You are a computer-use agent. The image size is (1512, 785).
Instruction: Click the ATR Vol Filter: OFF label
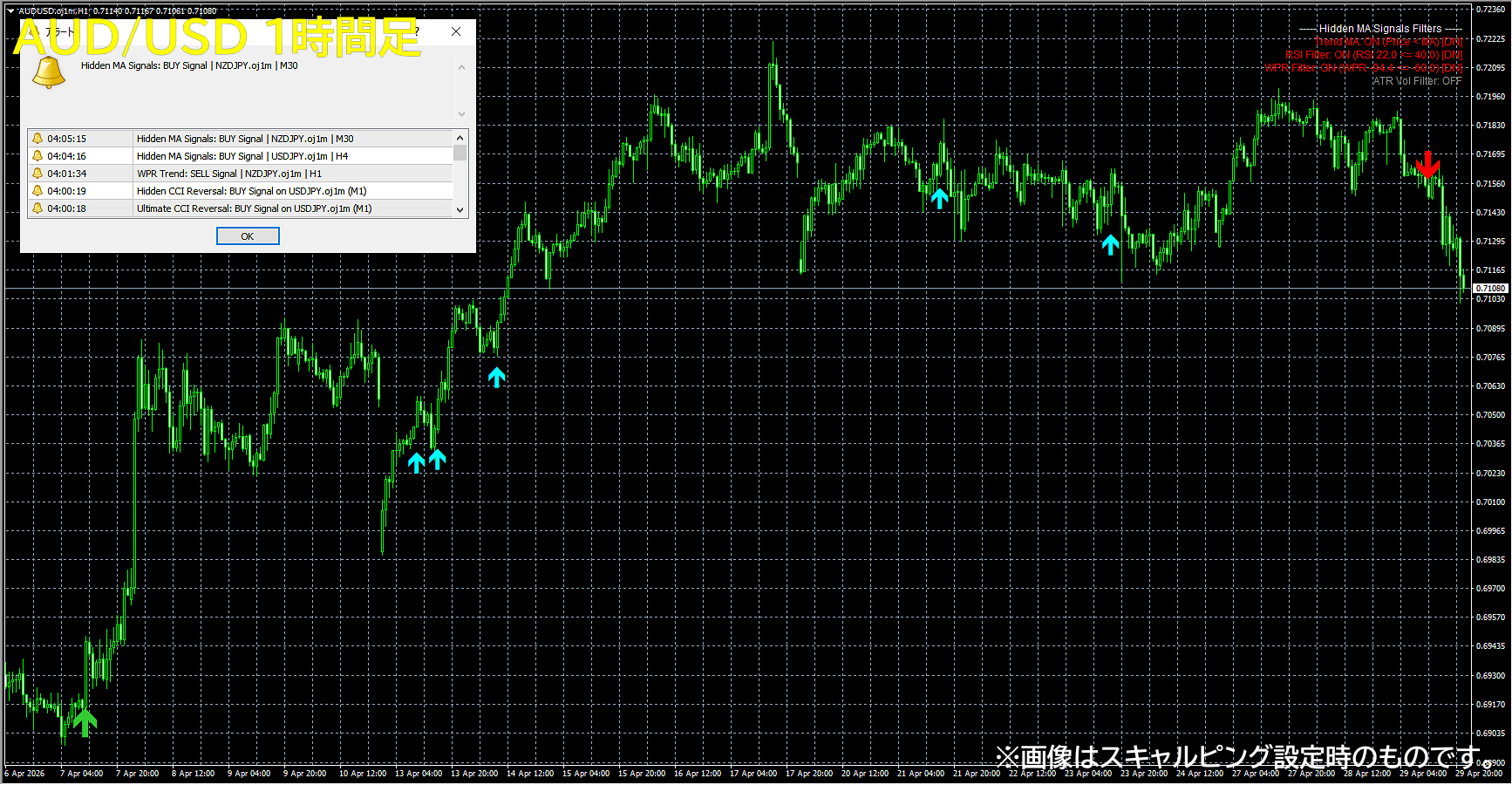tap(1418, 81)
